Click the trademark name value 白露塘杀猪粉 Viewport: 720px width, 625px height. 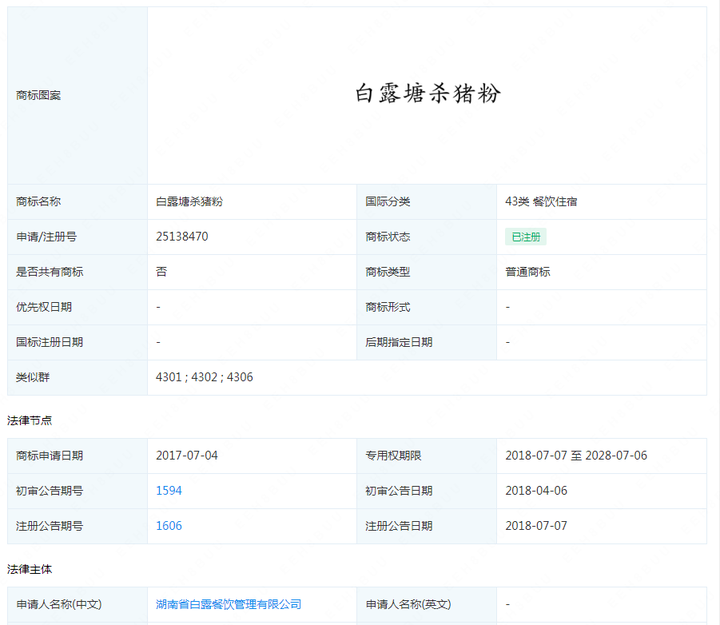[x=189, y=202]
